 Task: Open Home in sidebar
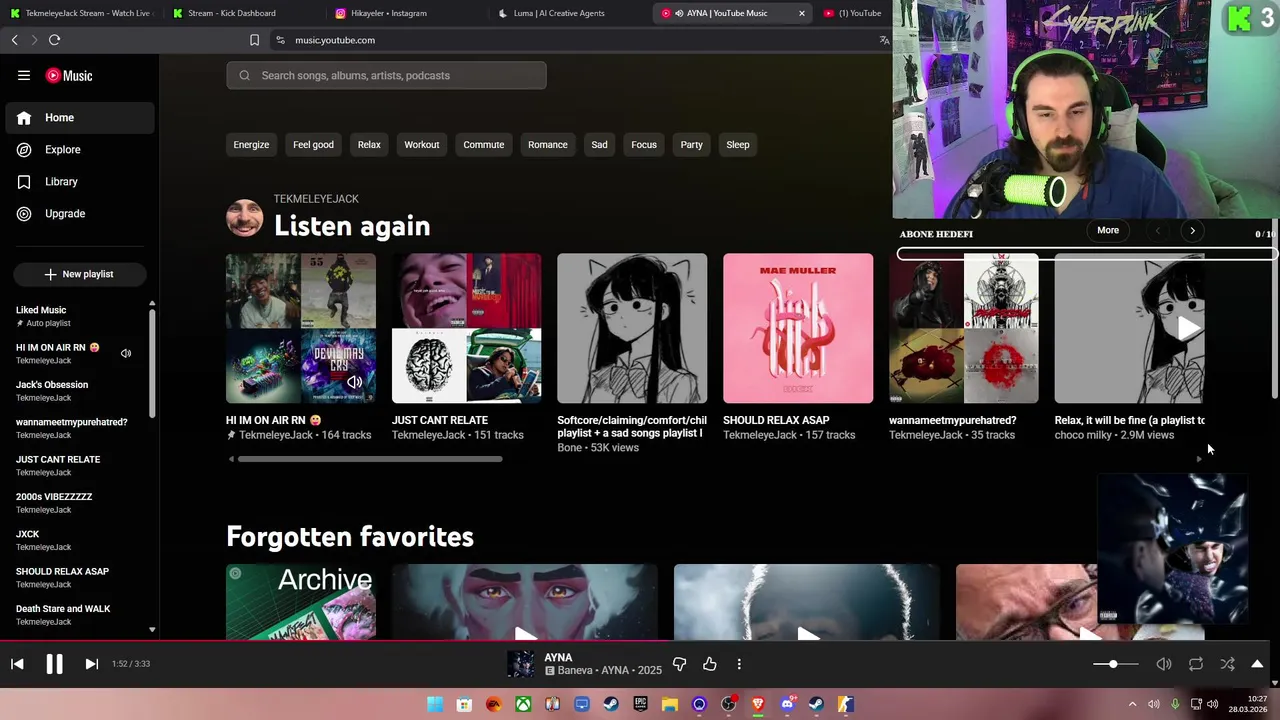[x=79, y=118]
